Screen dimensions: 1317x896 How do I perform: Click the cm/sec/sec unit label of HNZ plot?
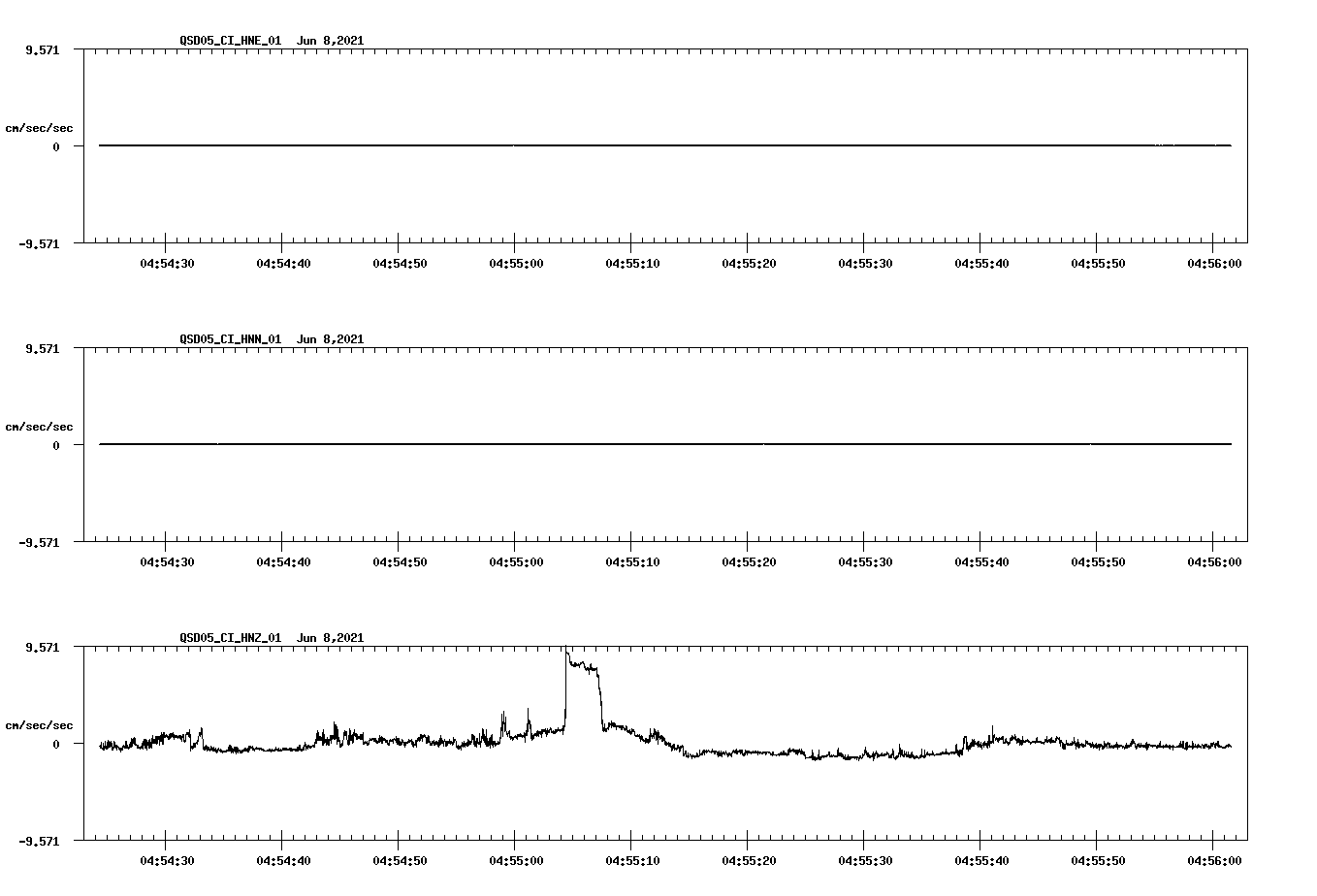coord(39,725)
